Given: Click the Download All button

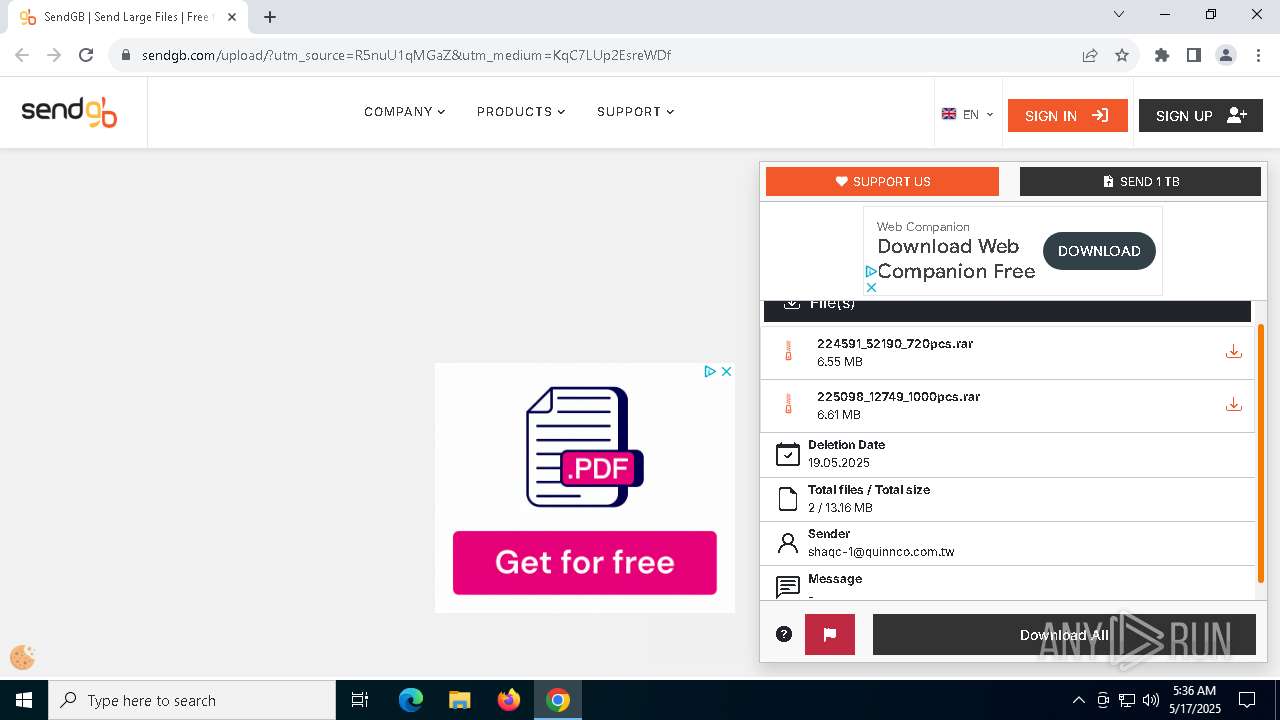Looking at the screenshot, I should pyautogui.click(x=1064, y=635).
